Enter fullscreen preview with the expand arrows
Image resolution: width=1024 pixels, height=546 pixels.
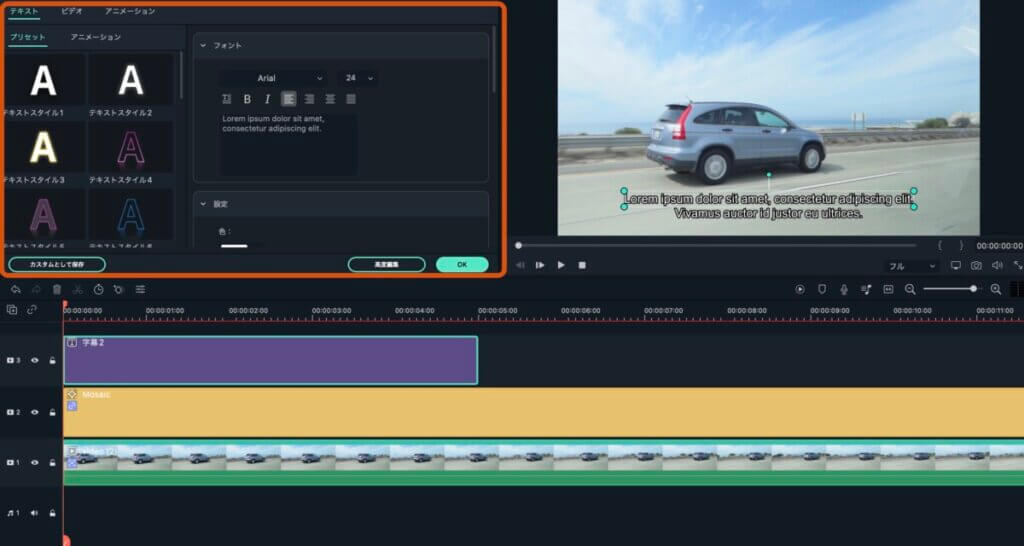point(1018,265)
